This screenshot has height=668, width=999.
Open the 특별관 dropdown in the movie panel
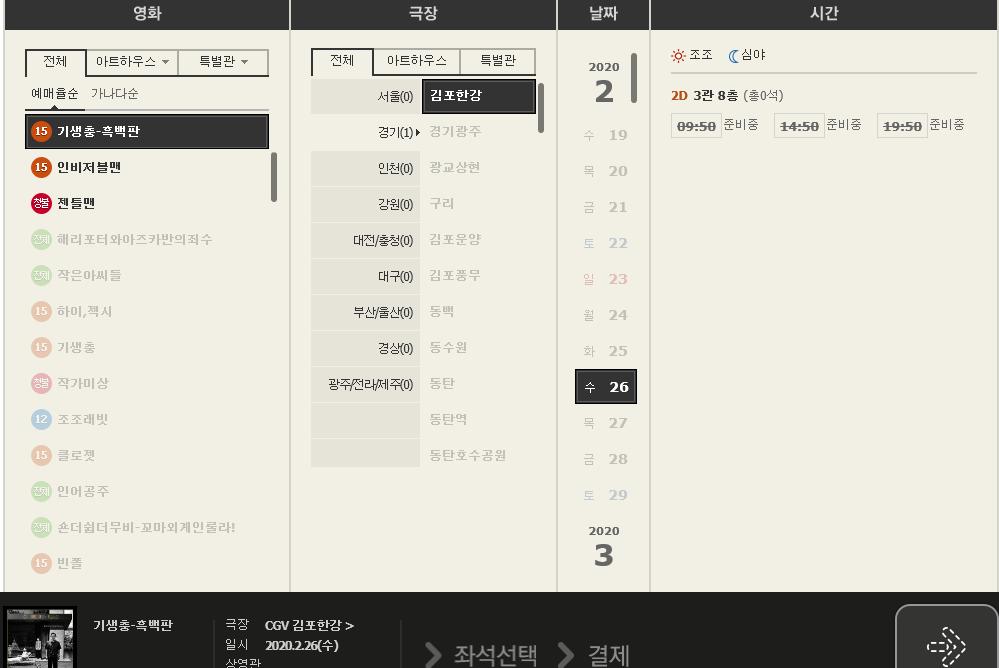point(223,62)
